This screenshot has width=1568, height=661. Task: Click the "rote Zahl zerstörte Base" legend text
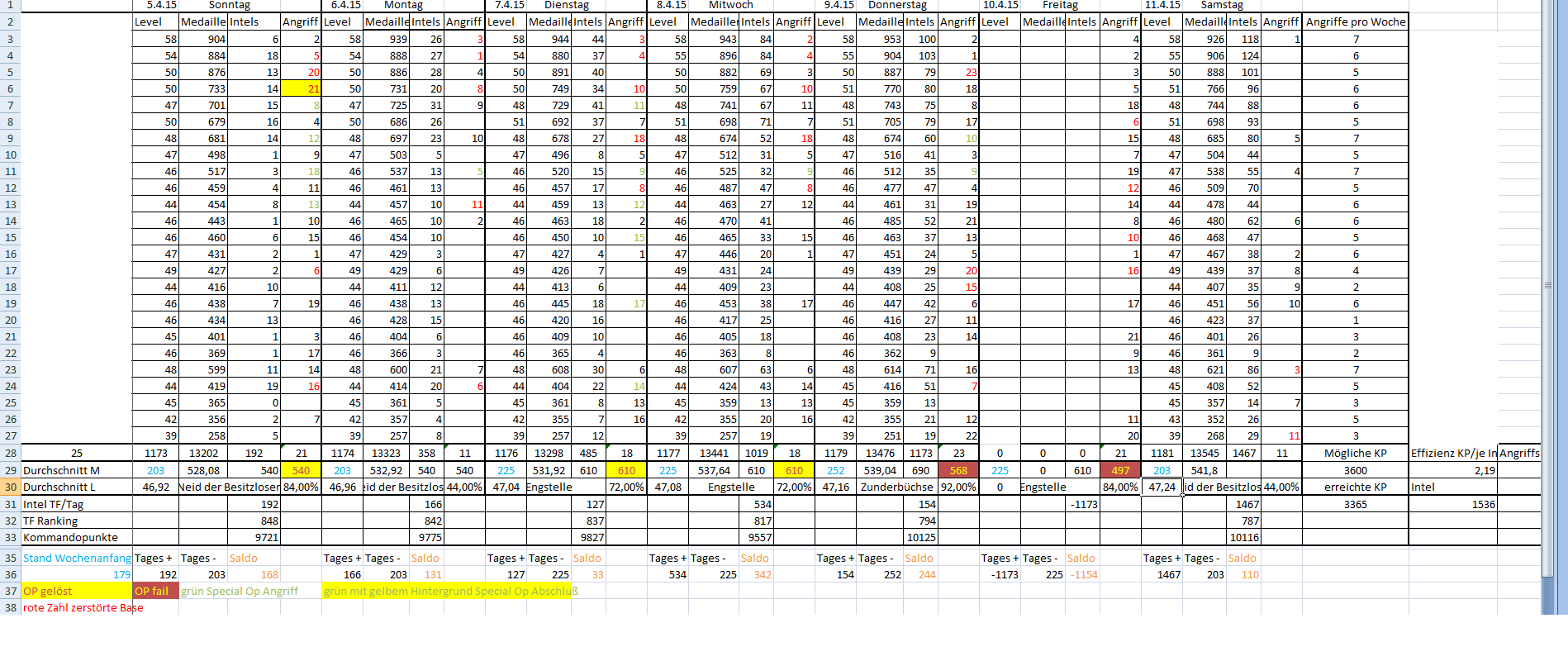[83, 607]
